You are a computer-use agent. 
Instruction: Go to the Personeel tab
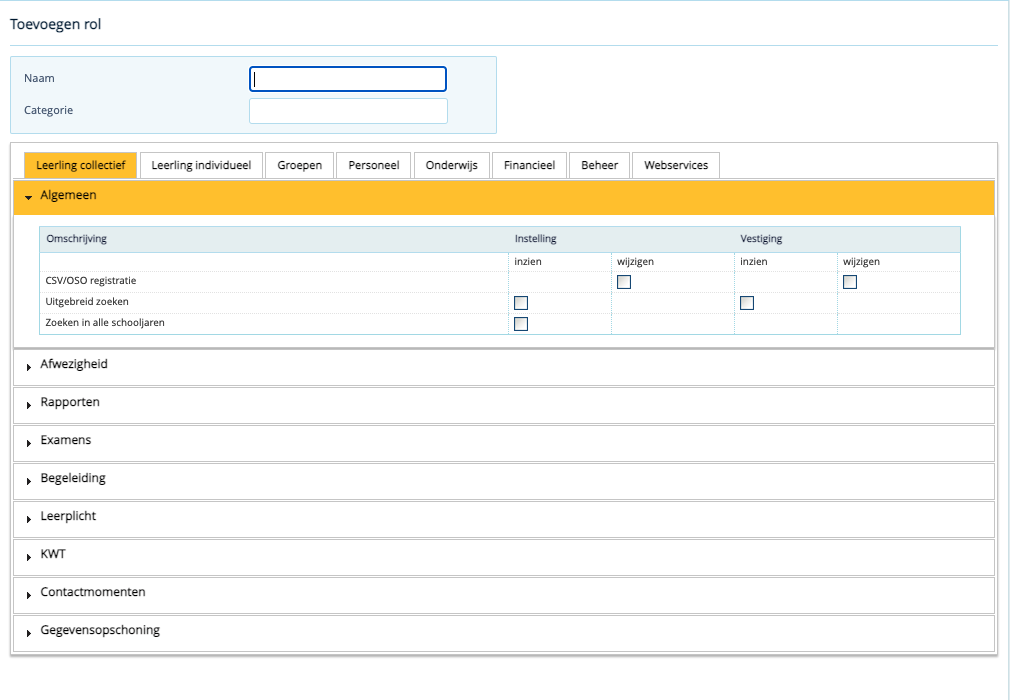pos(374,166)
